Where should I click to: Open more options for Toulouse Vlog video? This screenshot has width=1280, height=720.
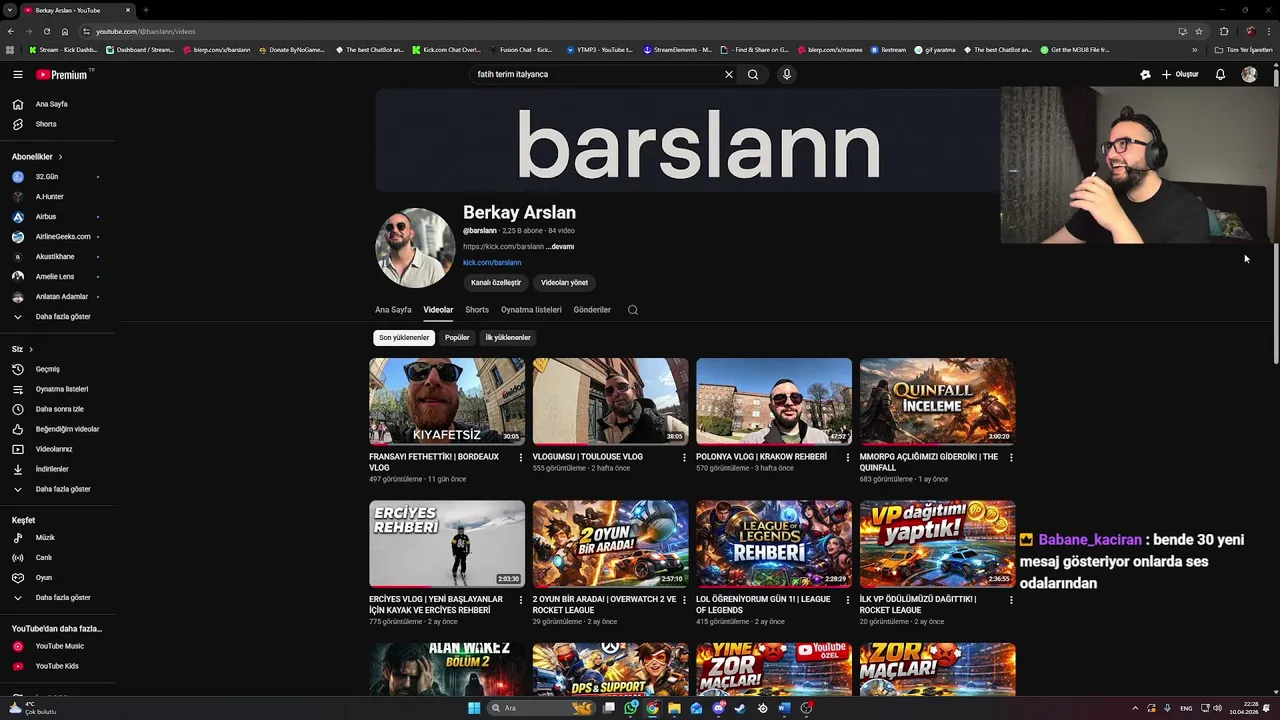(x=684, y=457)
